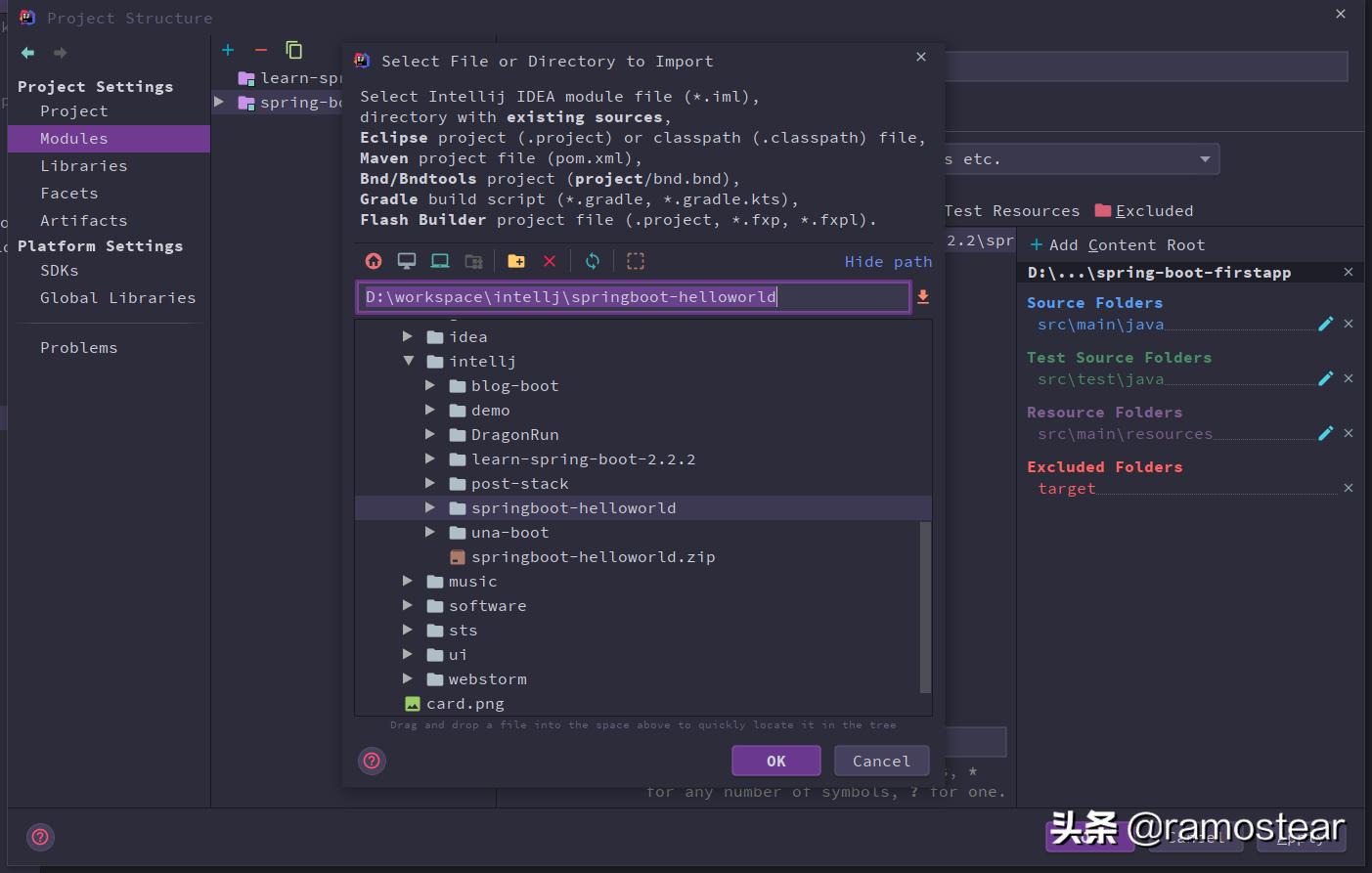Expand the una-boot folder
Viewport: 1372px width, 873px height.
tap(429, 532)
